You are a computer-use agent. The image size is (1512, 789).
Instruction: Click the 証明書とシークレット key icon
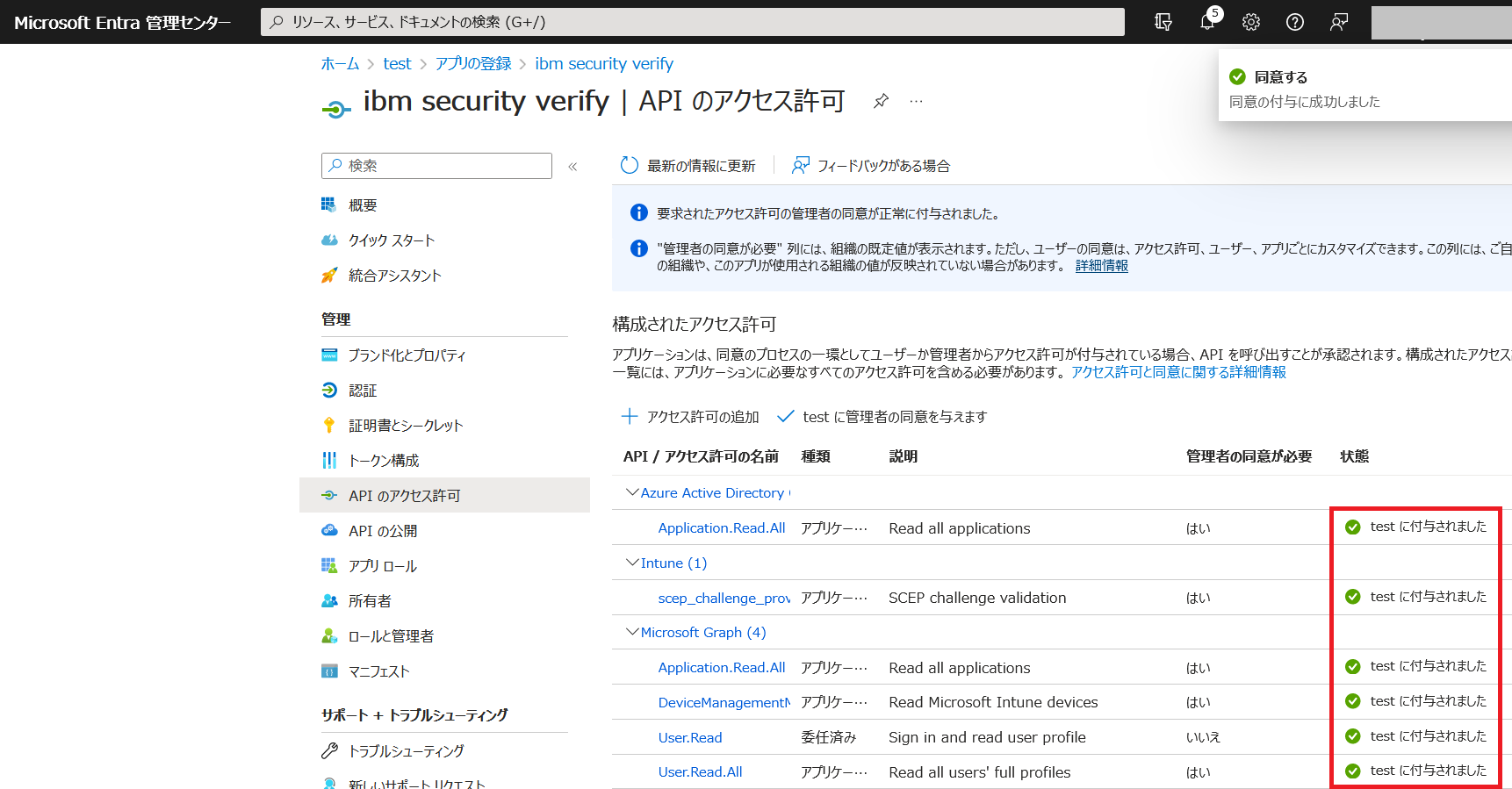[329, 425]
